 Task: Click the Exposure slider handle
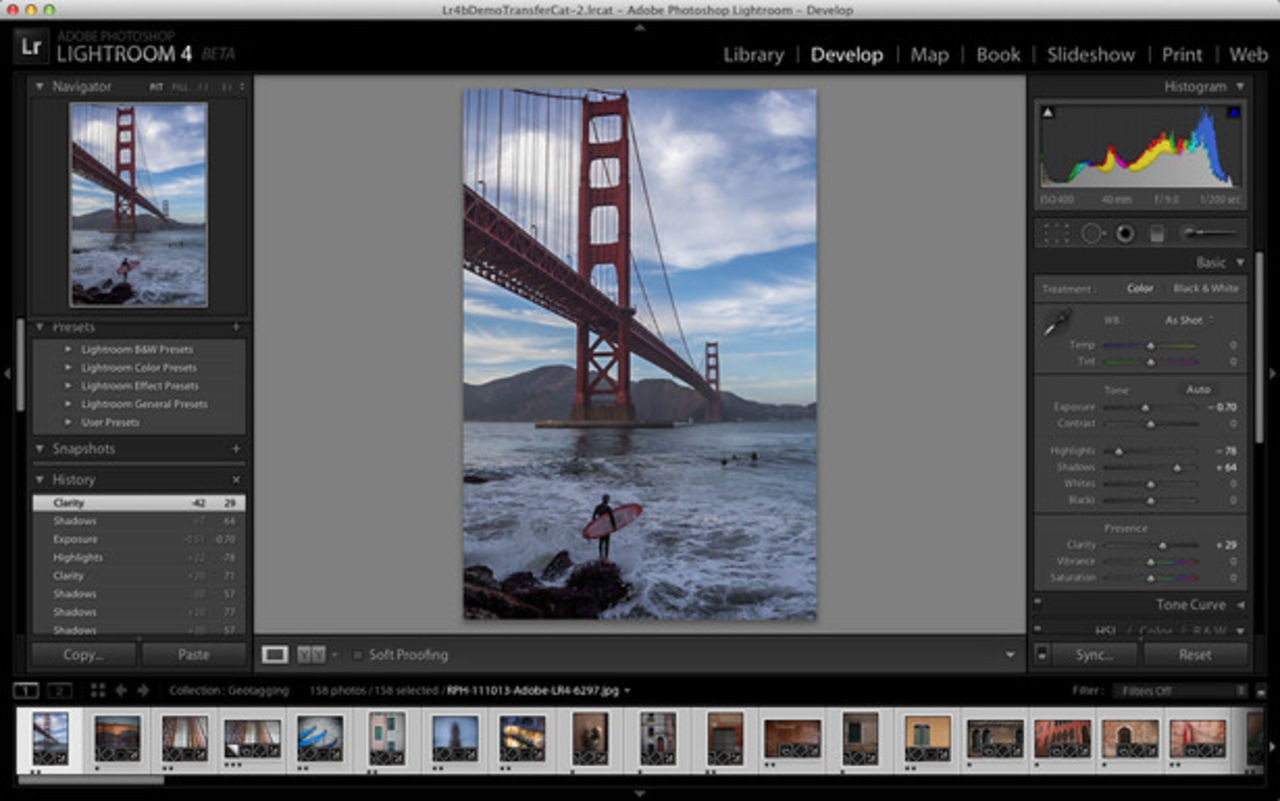[1145, 407]
